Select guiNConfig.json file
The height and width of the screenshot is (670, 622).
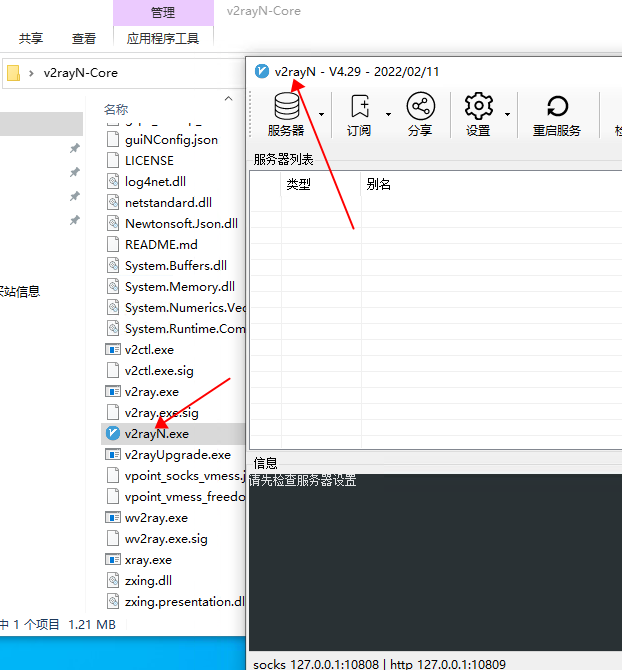(x=171, y=140)
